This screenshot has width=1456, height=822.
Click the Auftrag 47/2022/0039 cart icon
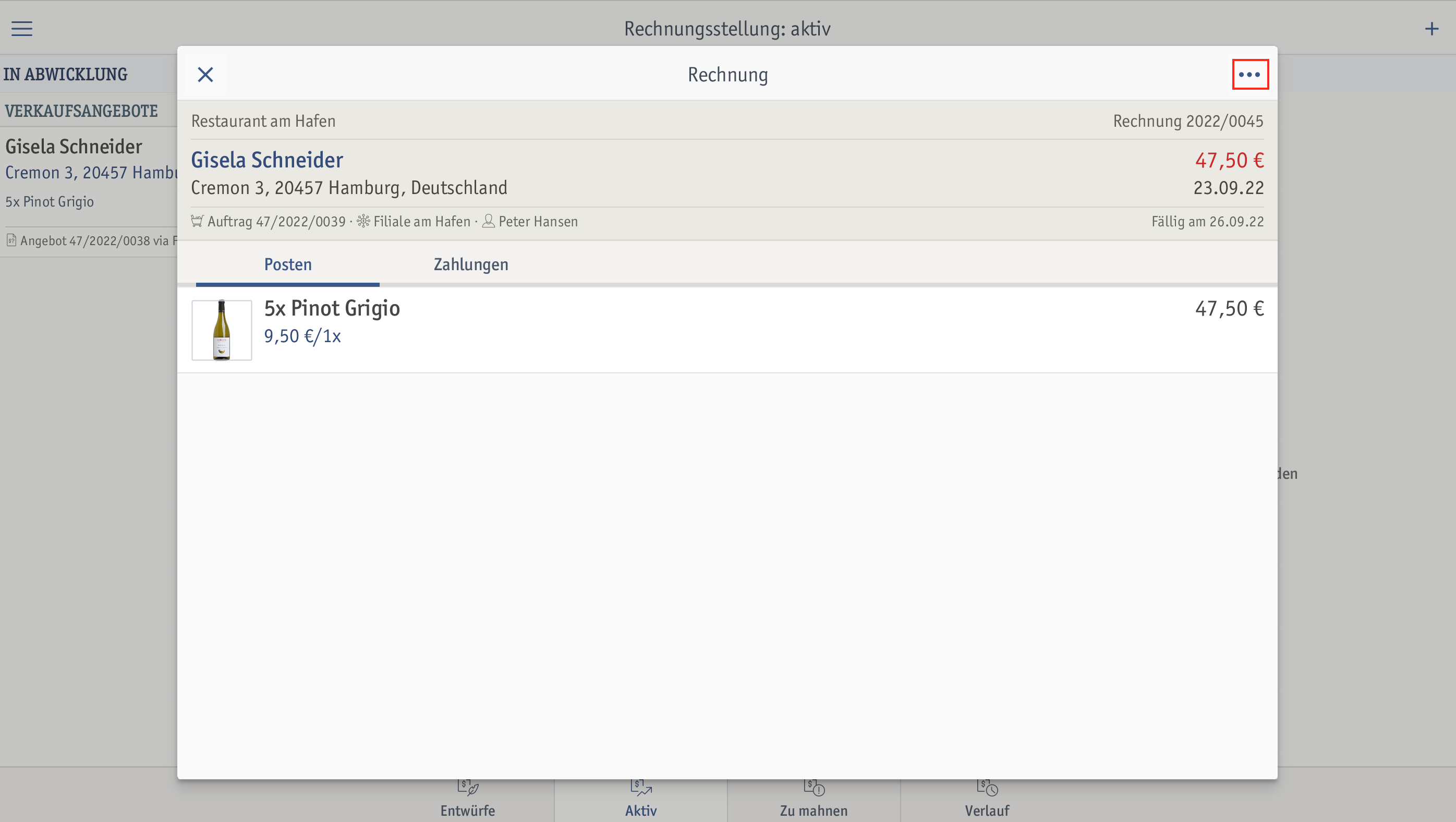(197, 221)
